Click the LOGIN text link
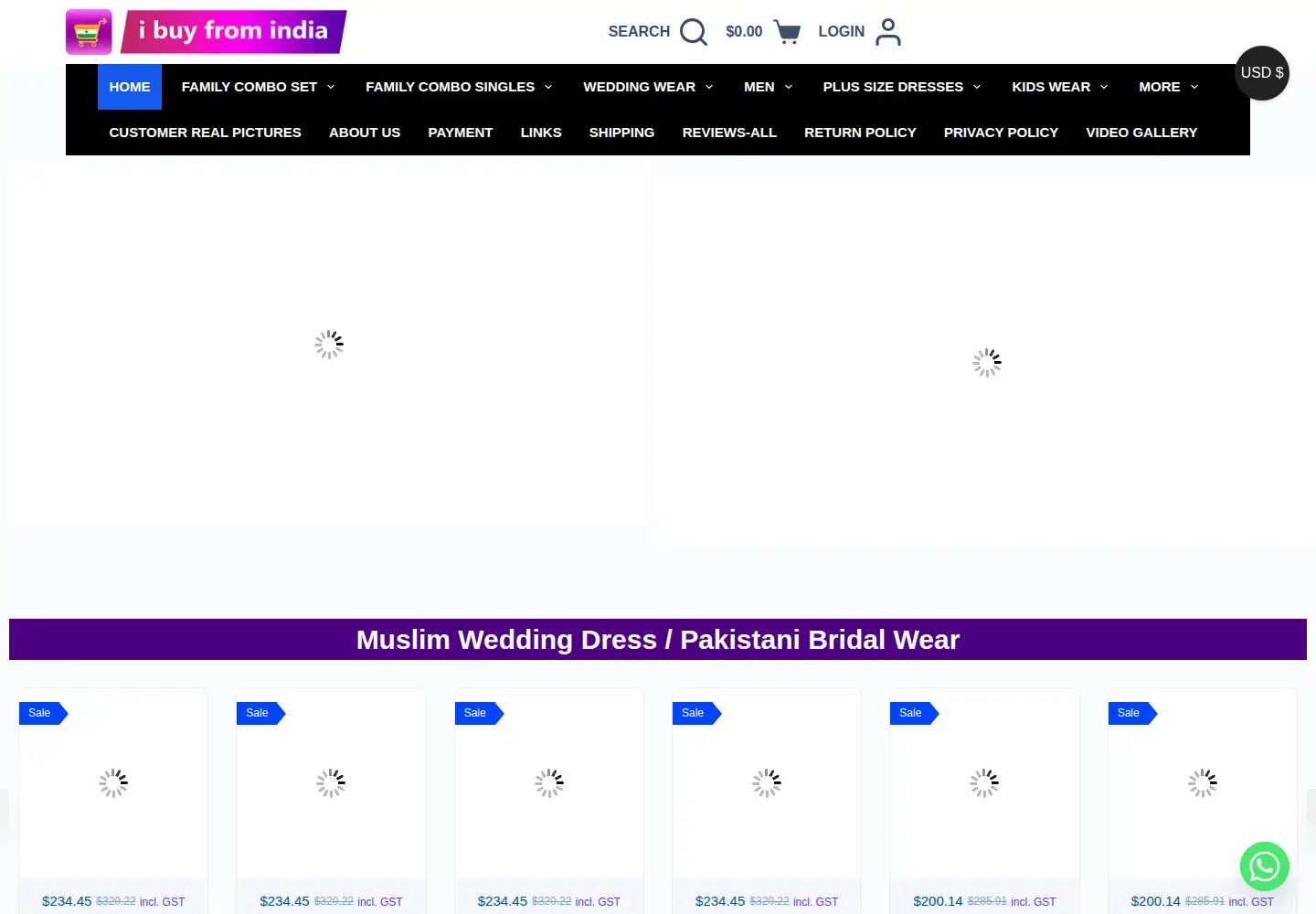The height and width of the screenshot is (914, 1316). tap(842, 32)
